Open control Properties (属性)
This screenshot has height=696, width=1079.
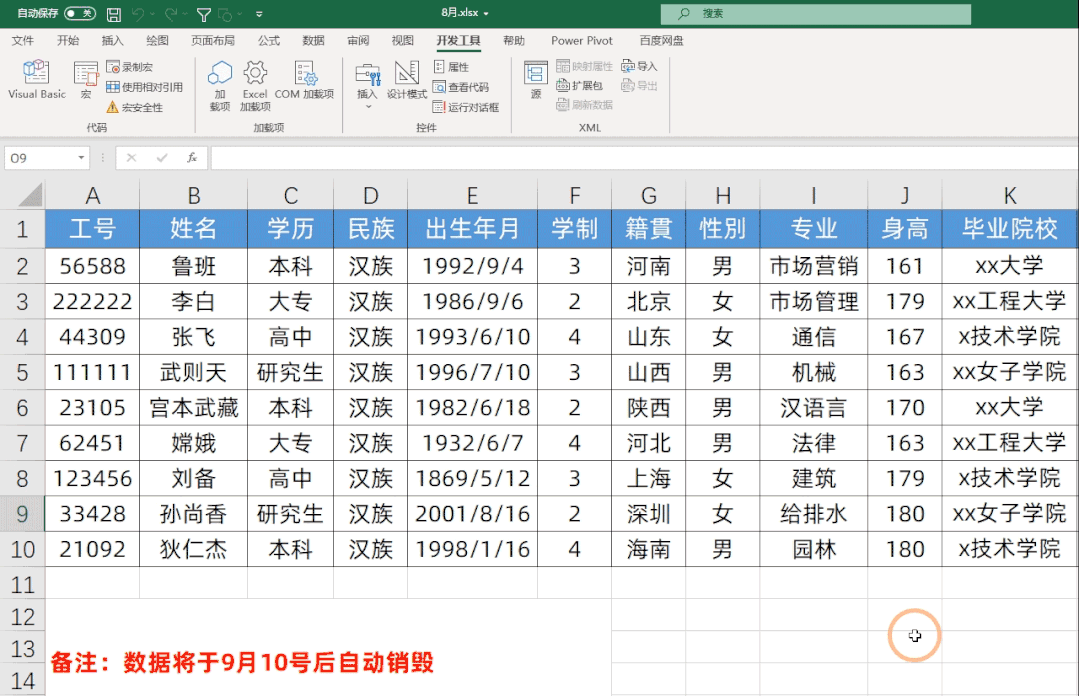(x=451, y=67)
